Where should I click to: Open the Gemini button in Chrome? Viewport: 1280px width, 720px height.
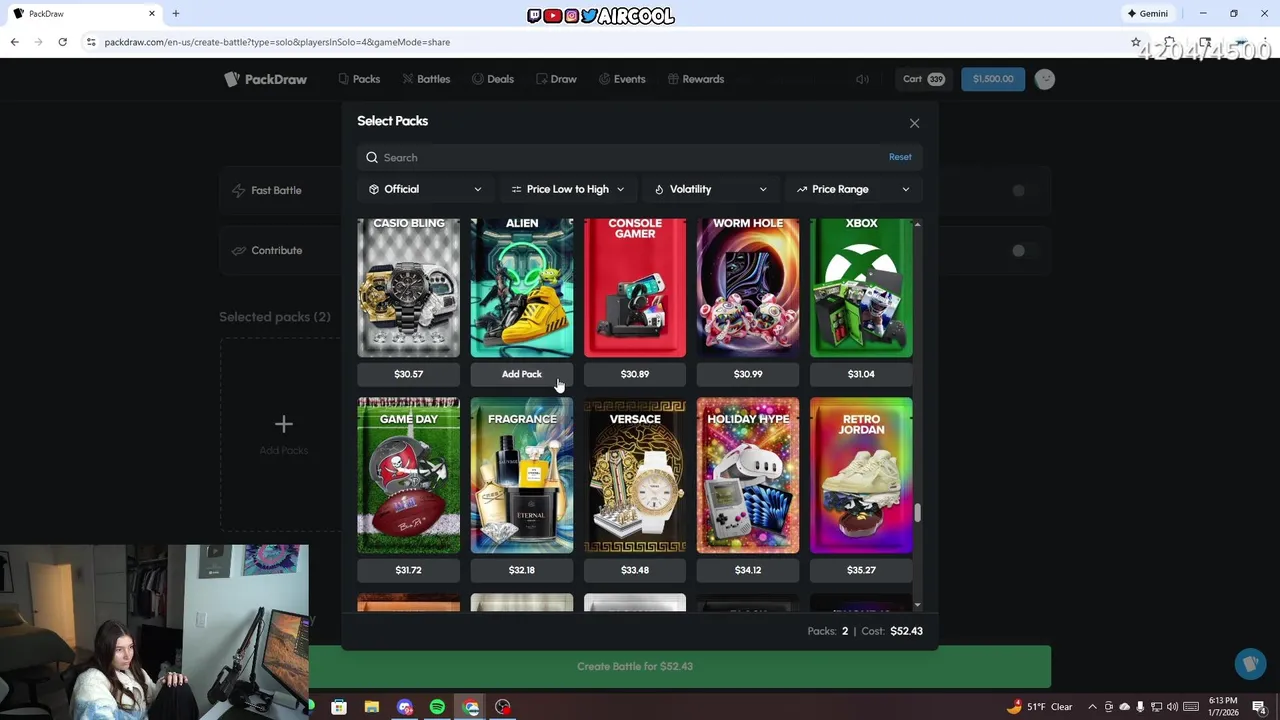[x=1148, y=14]
